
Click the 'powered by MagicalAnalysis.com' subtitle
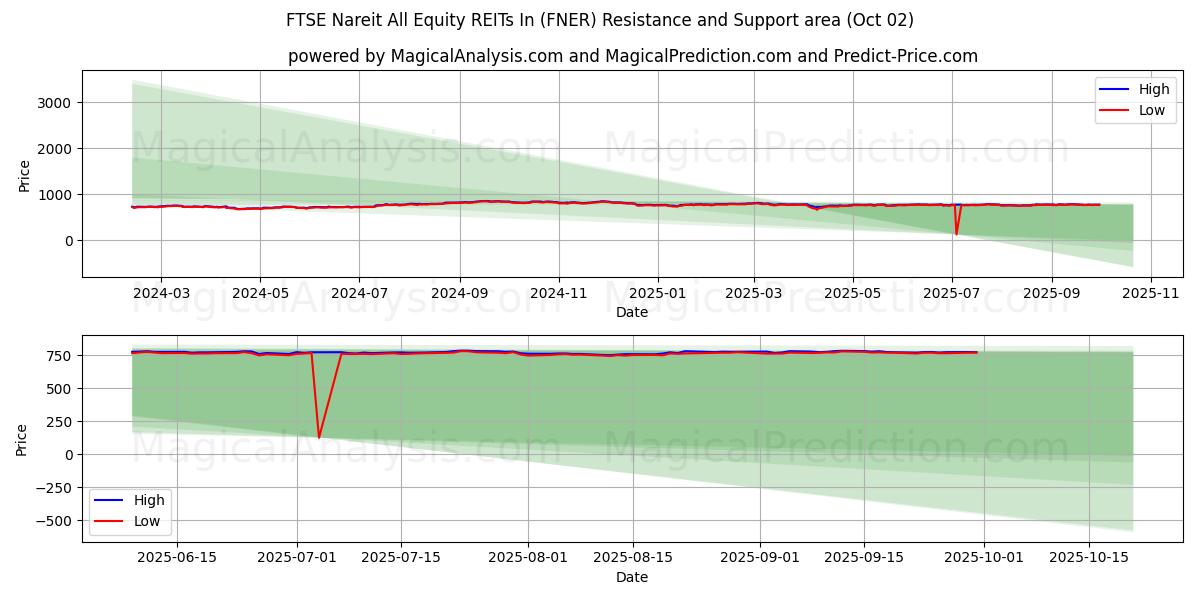click(x=632, y=56)
